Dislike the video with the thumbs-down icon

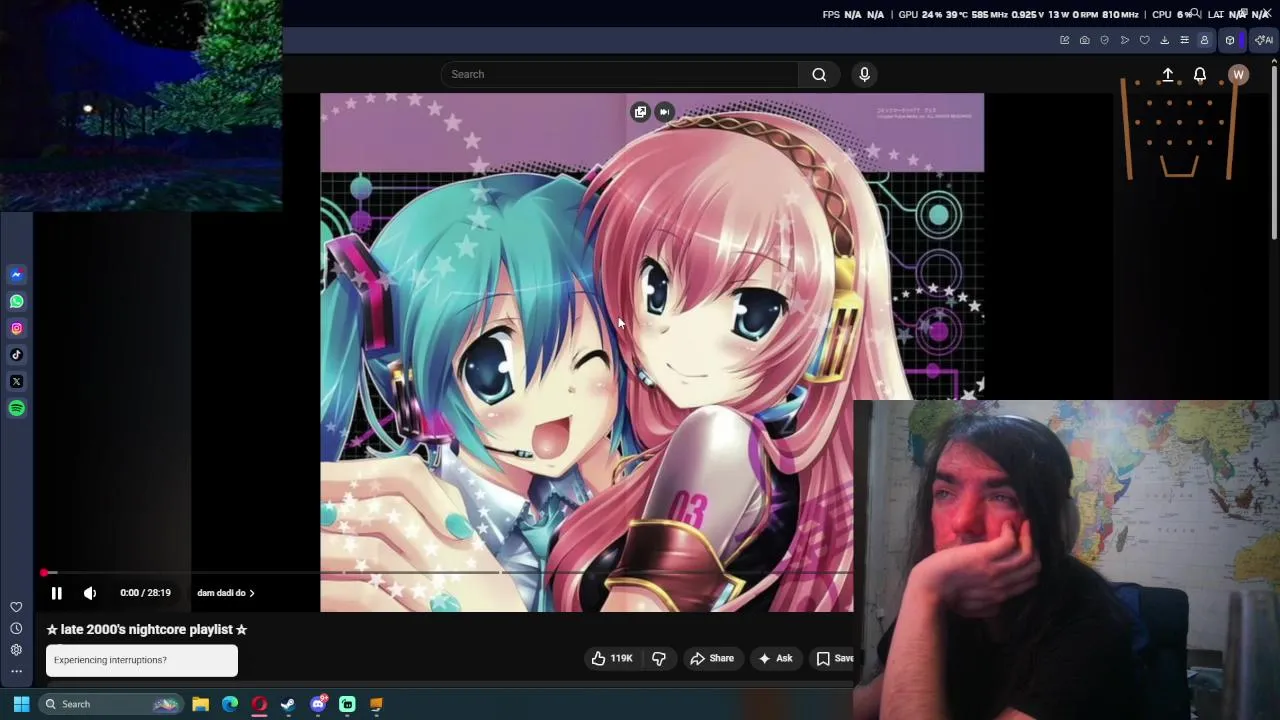point(659,658)
